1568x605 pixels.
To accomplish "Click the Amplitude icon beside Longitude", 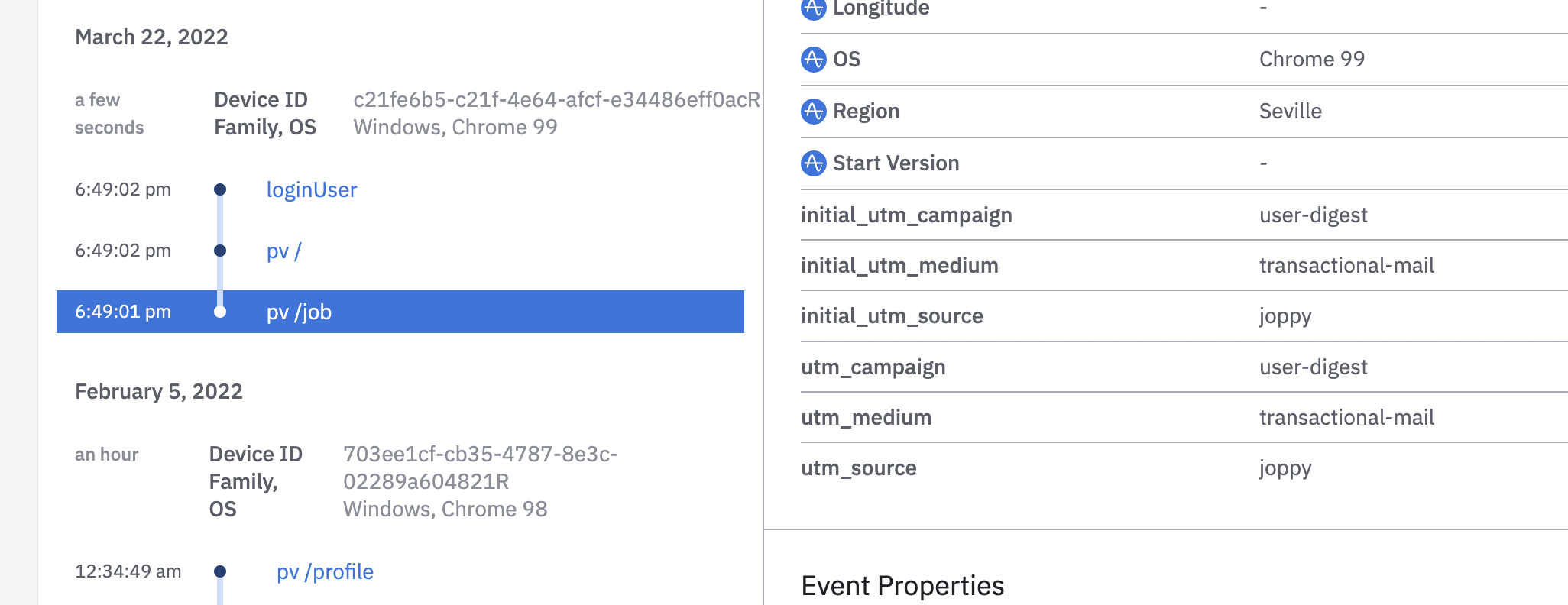I will pyautogui.click(x=813, y=9).
